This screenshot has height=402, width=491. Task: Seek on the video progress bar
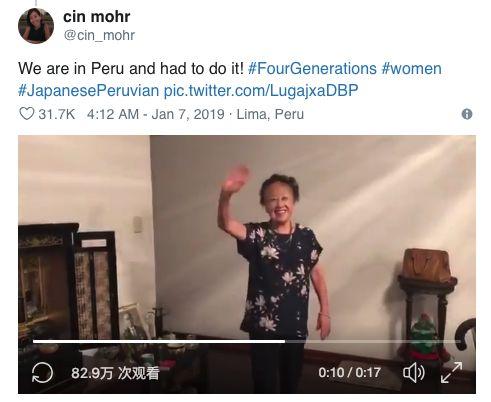tap(247, 341)
